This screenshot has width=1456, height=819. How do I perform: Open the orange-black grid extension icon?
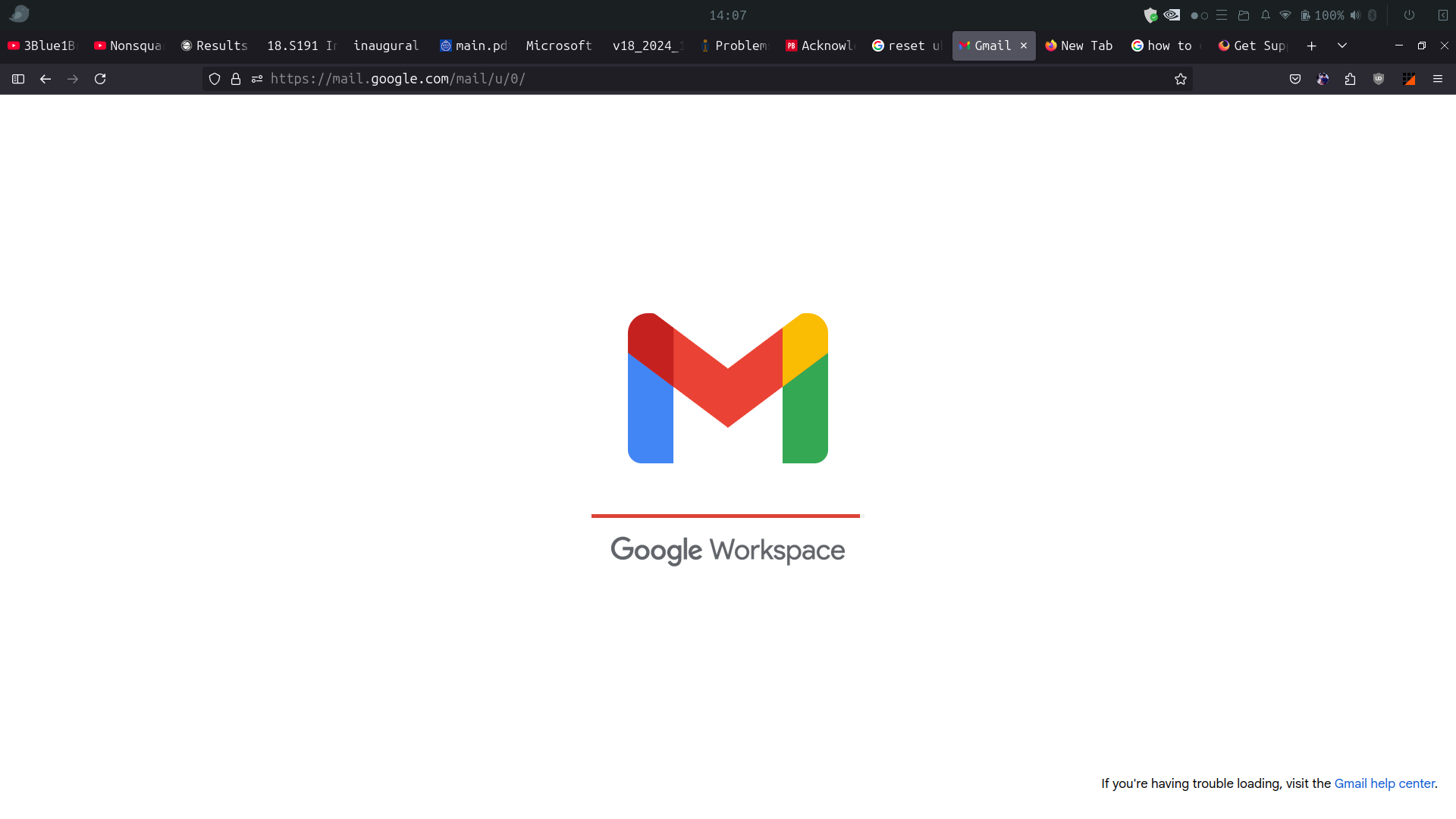pyautogui.click(x=1409, y=79)
